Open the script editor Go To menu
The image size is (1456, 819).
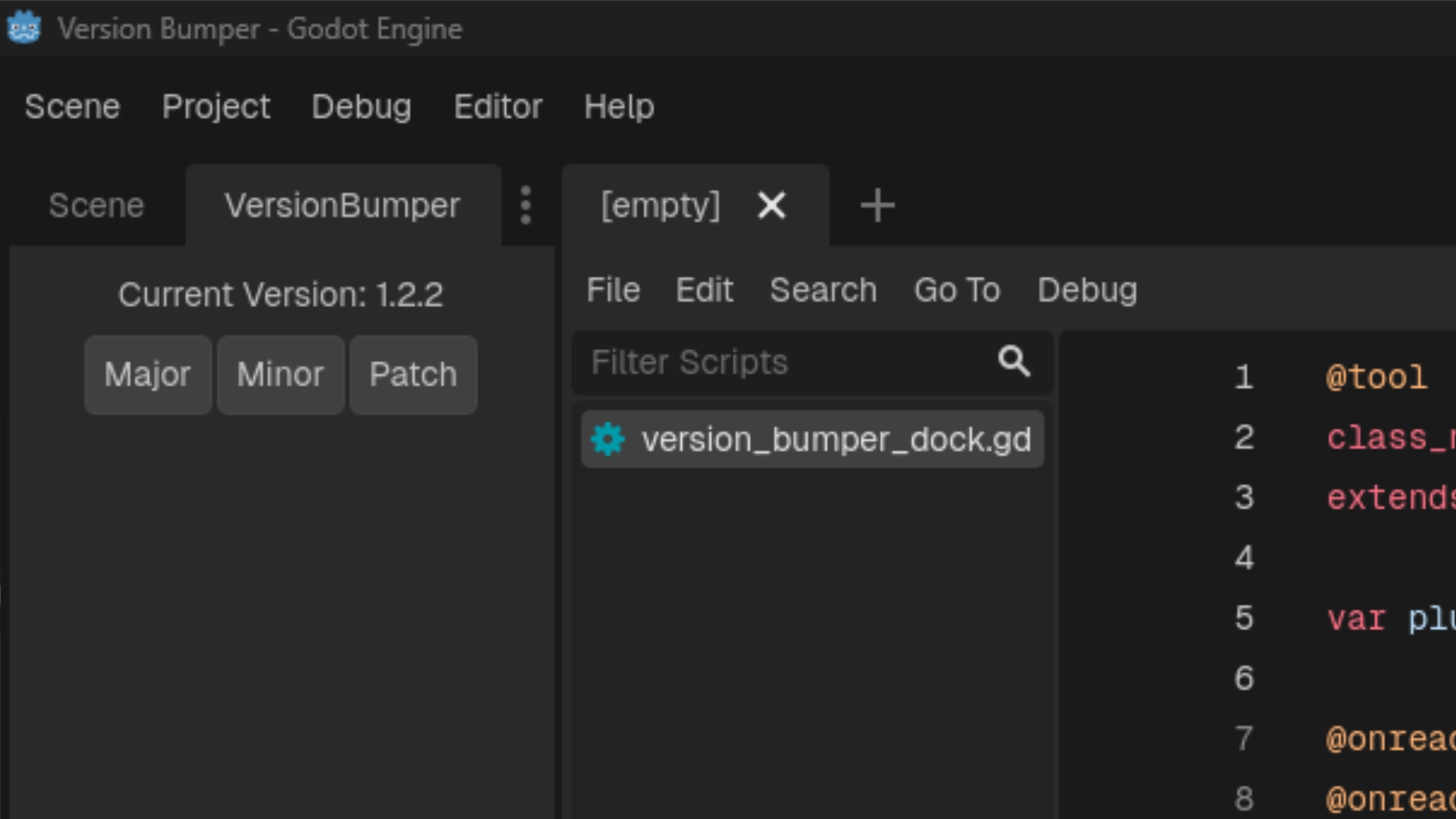[x=957, y=290]
